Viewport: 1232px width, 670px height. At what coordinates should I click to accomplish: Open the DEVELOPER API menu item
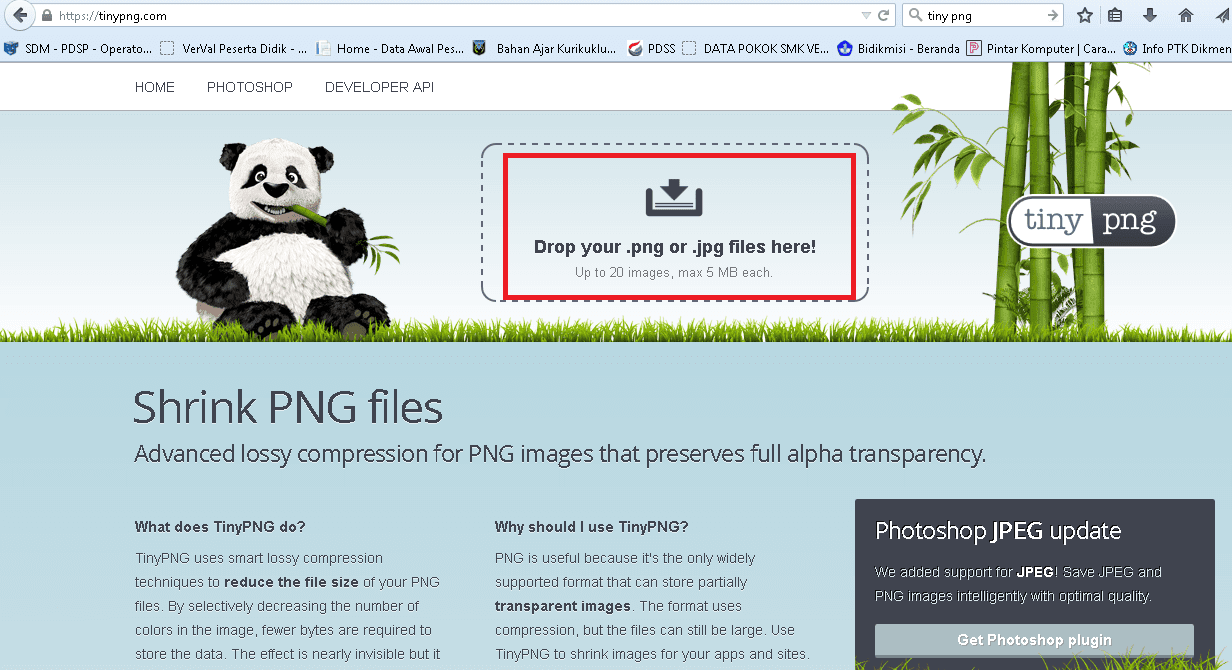(x=379, y=88)
